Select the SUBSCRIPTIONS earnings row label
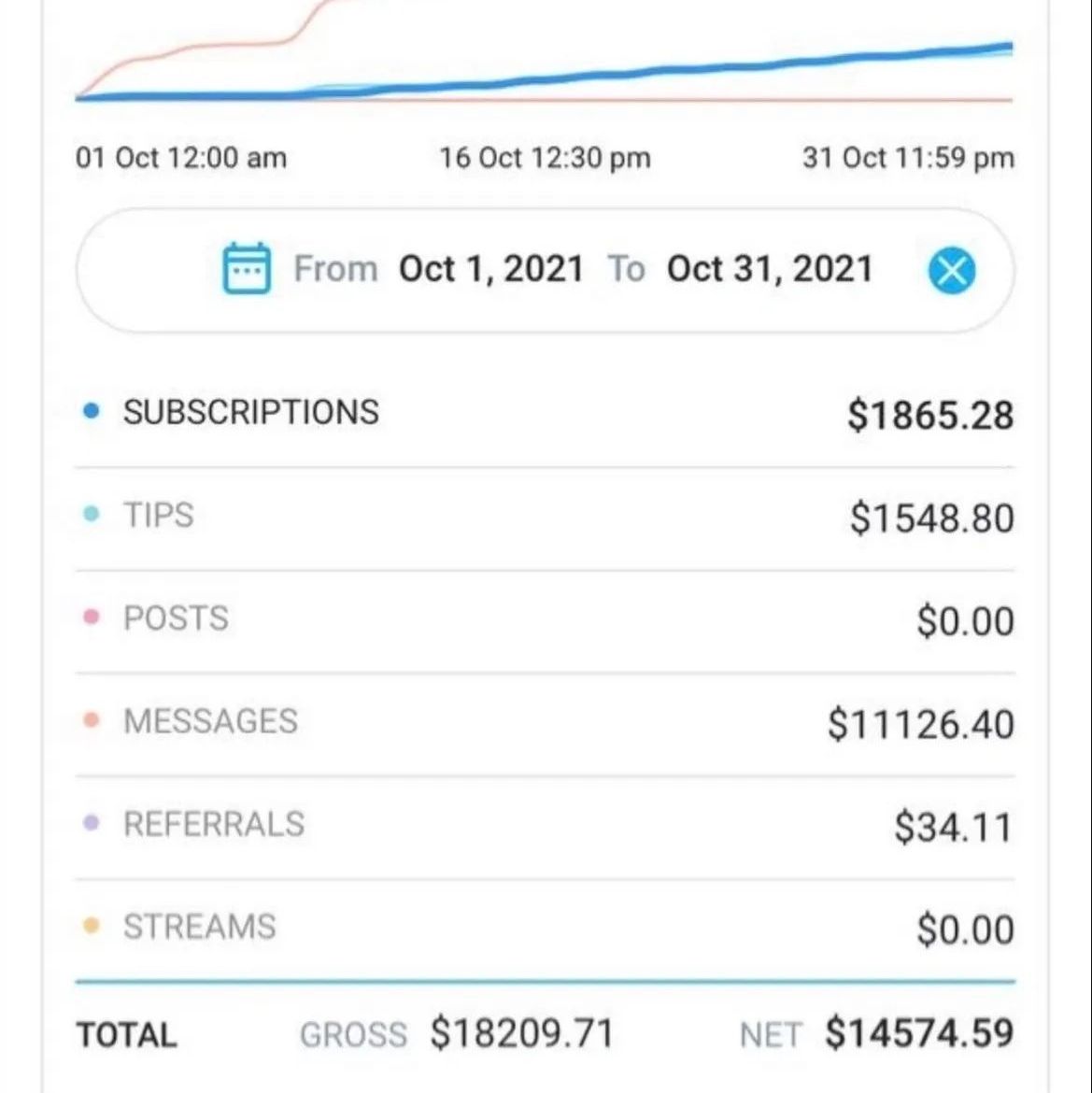This screenshot has height=1093, width=1092. click(251, 412)
